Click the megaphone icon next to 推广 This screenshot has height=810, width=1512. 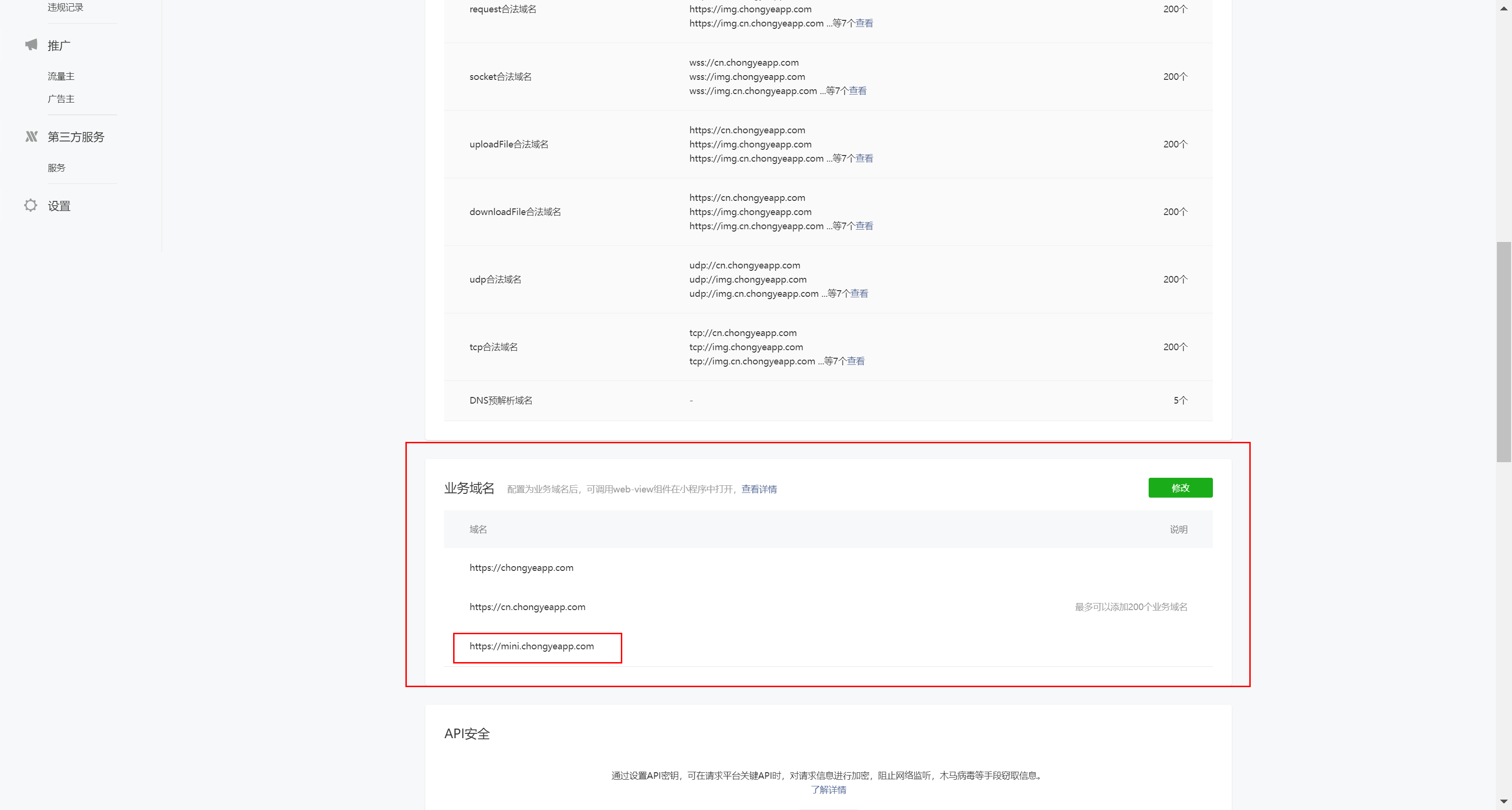pos(31,45)
